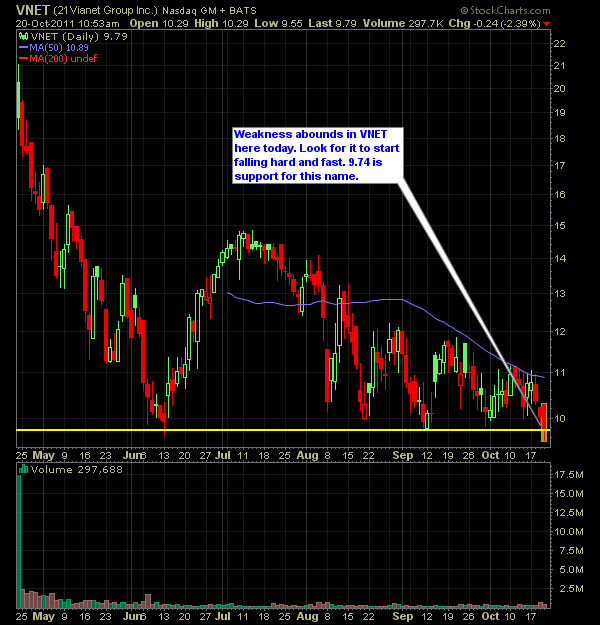Click the blue 50-day moving average line

pyautogui.click(x=350, y=300)
